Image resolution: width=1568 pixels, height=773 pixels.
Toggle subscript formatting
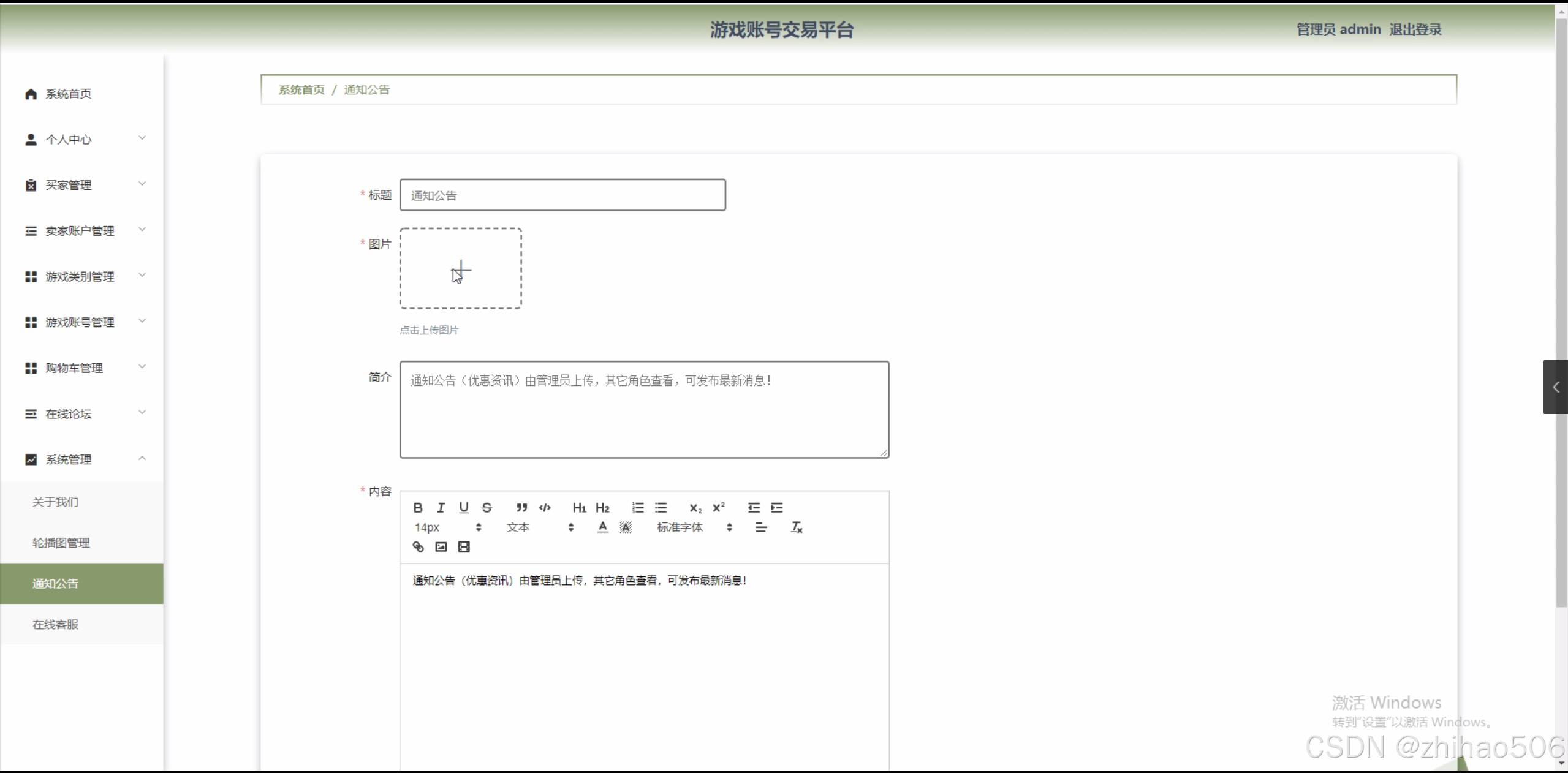click(695, 508)
